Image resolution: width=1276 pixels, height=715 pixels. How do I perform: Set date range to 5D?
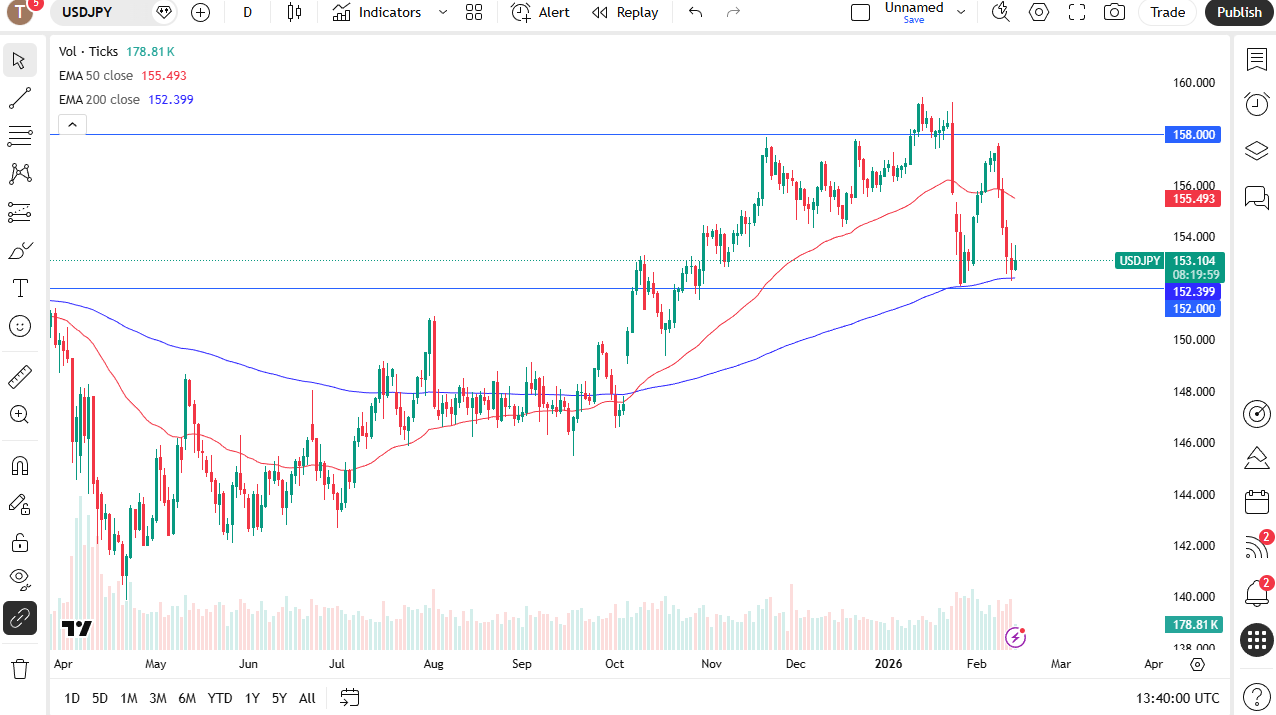[x=100, y=698]
